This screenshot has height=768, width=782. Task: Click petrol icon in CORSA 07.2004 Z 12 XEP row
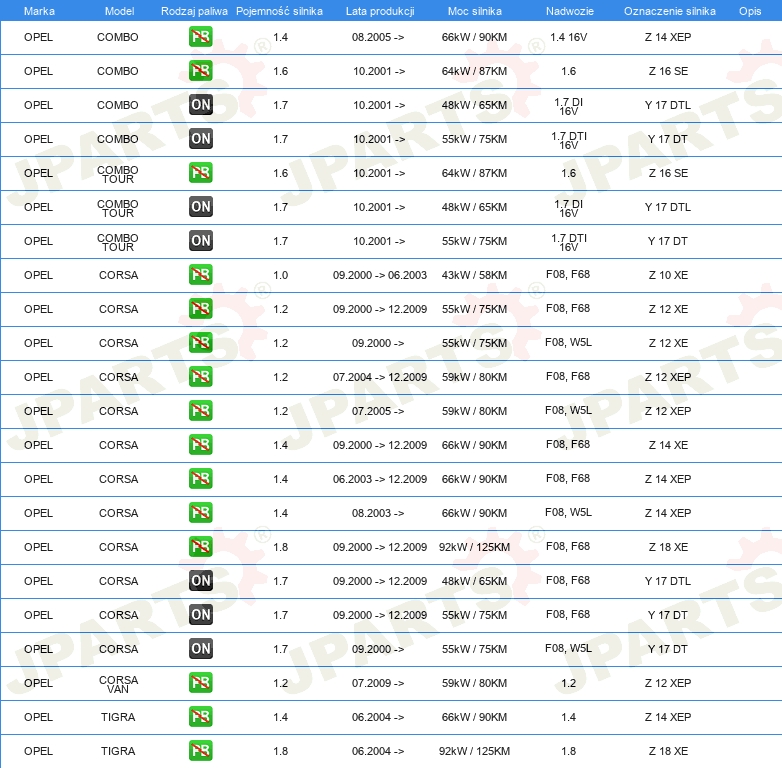click(x=200, y=377)
